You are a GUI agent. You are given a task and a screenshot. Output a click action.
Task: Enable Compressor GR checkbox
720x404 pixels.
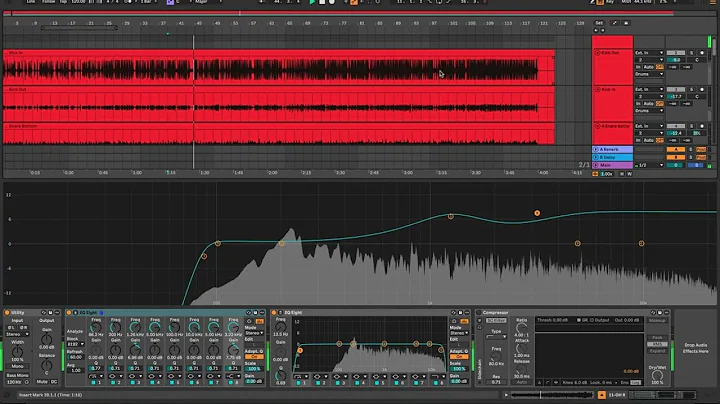coord(579,320)
